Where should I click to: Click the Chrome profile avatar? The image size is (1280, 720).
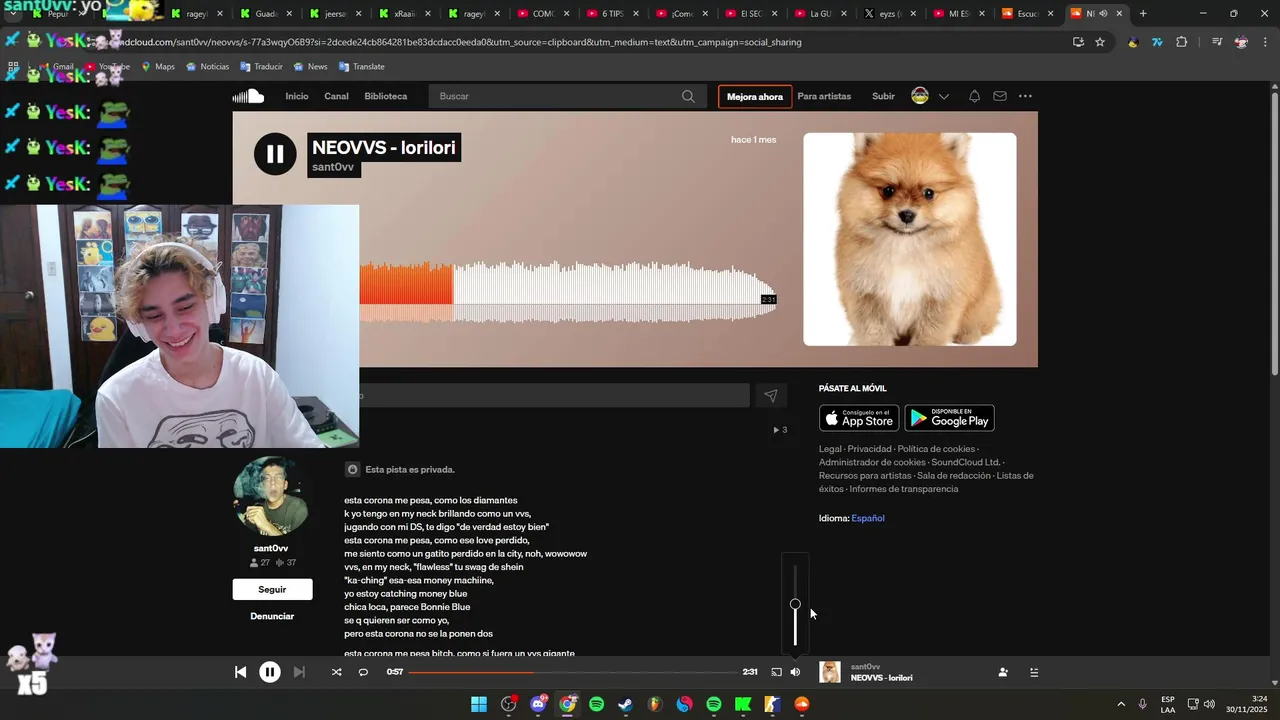1241,42
